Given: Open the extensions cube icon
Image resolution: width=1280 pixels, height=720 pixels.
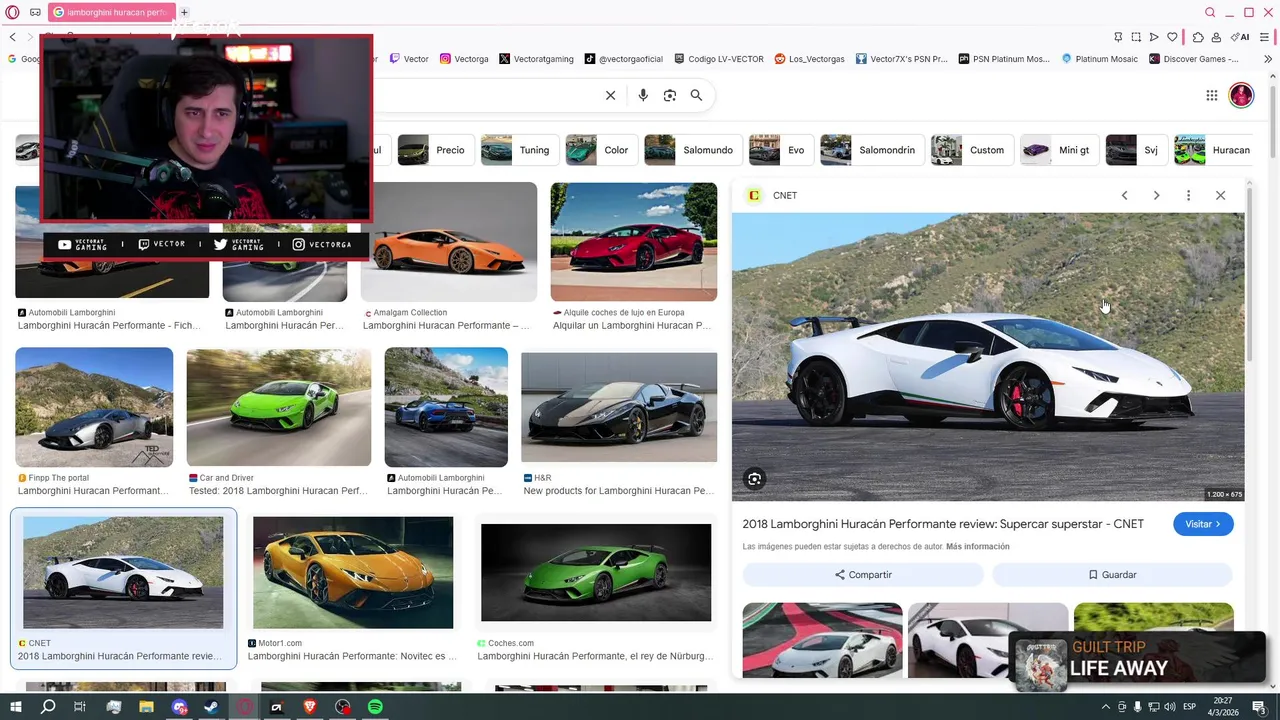Looking at the screenshot, I should click(x=1198, y=37).
